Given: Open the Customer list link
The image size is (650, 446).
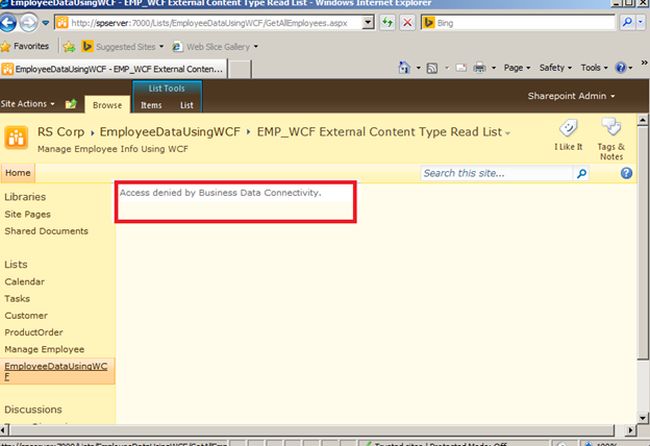Looking at the screenshot, I should tap(26, 316).
